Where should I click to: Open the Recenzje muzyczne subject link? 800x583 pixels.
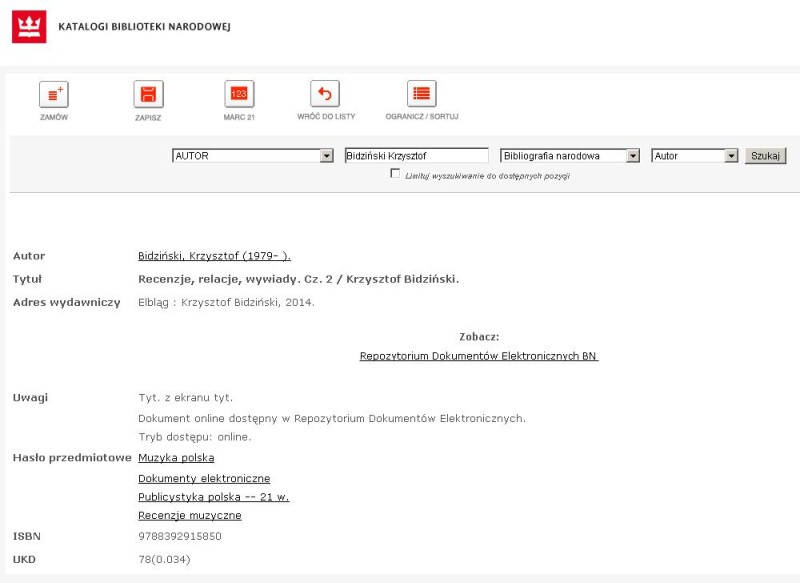[x=190, y=516]
